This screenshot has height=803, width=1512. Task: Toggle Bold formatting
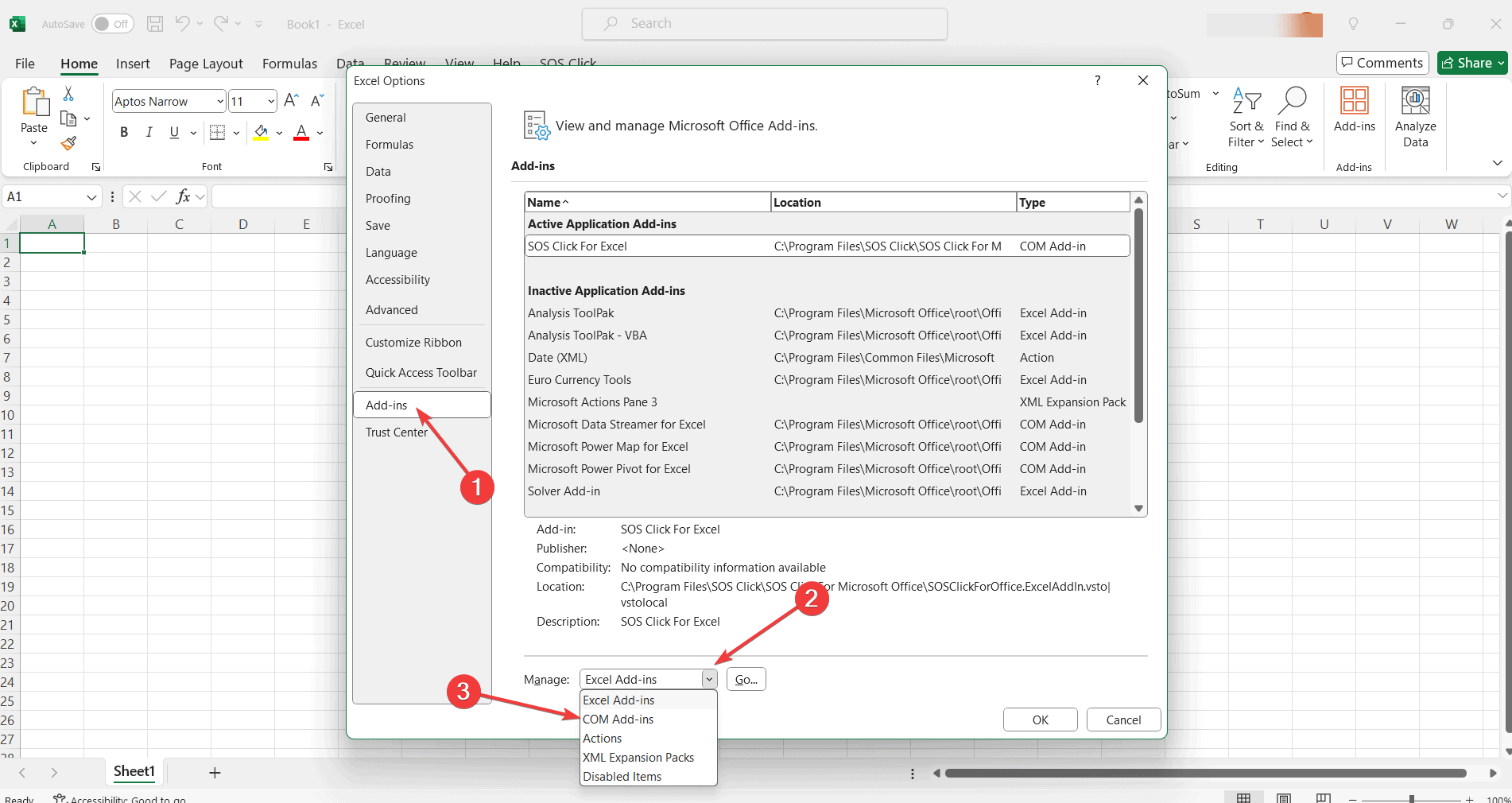pos(124,133)
